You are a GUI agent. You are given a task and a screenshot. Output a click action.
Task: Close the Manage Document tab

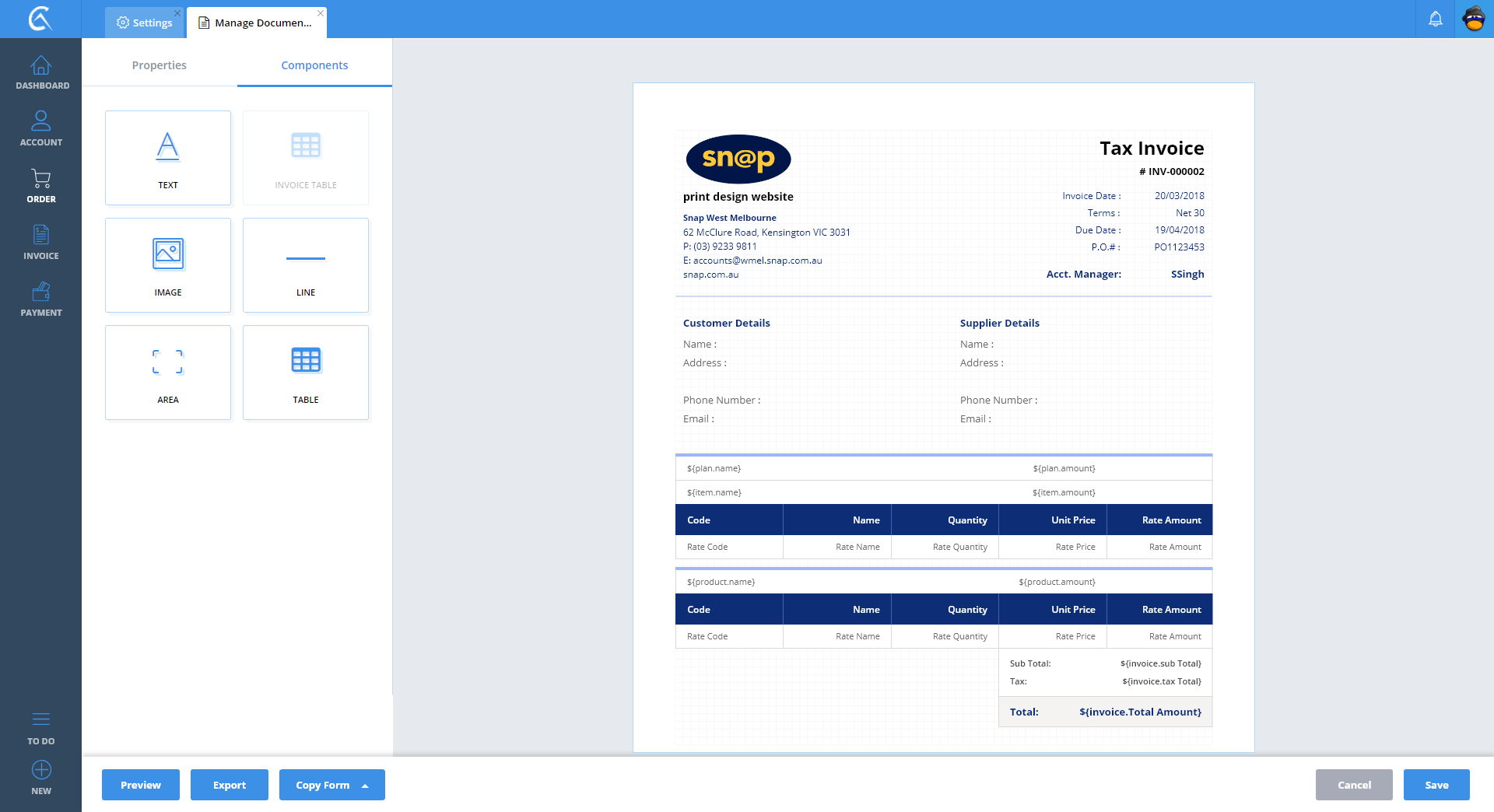click(x=321, y=13)
